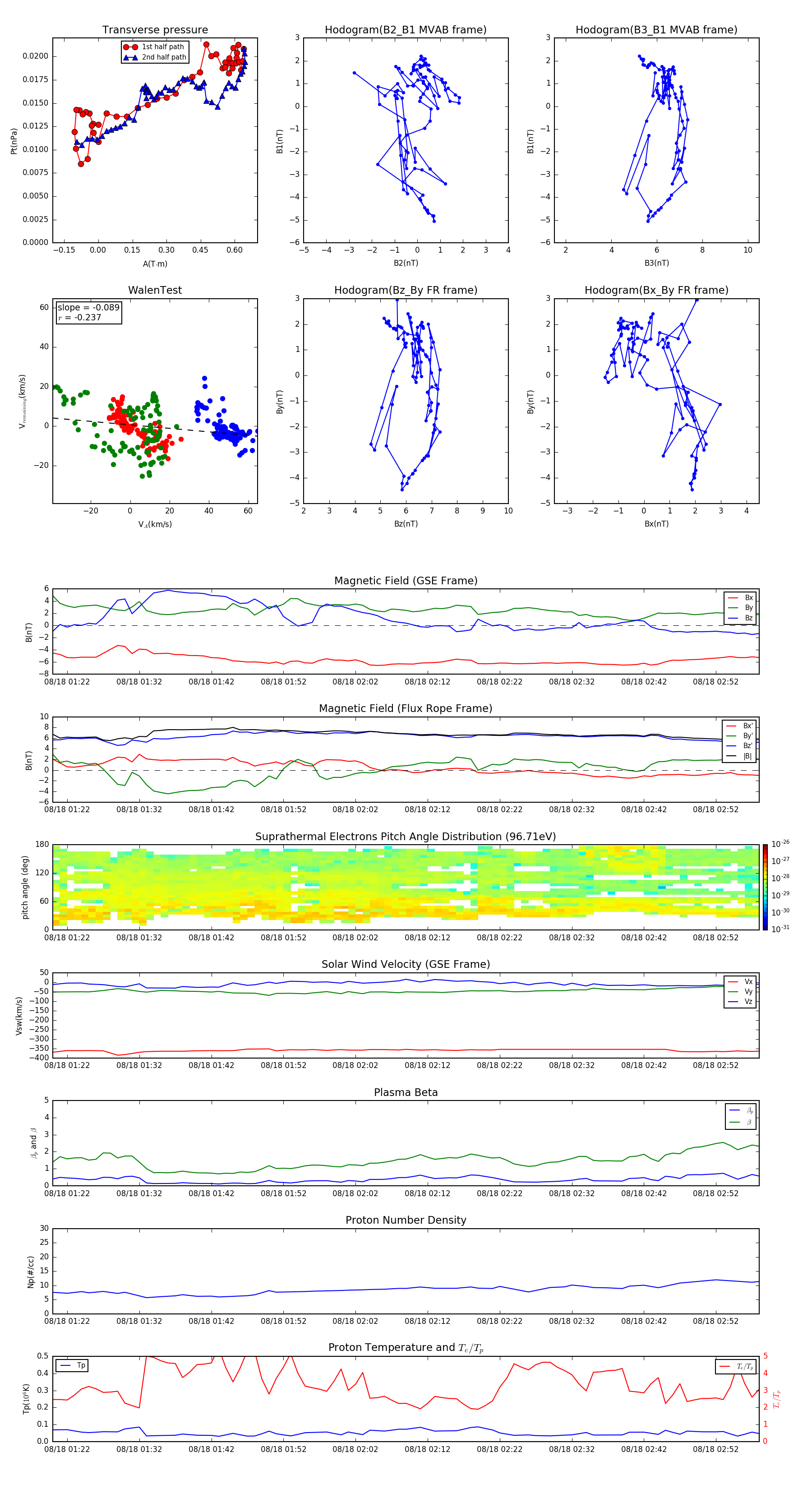Click the 10^-26 color bar label

(780, 844)
